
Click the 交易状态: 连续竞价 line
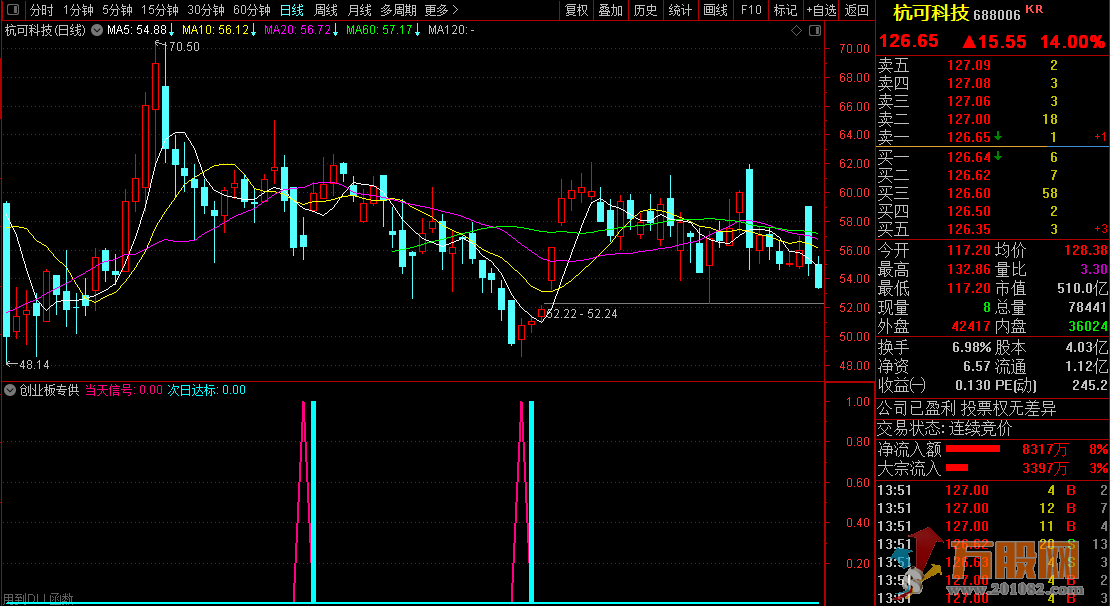click(x=945, y=429)
